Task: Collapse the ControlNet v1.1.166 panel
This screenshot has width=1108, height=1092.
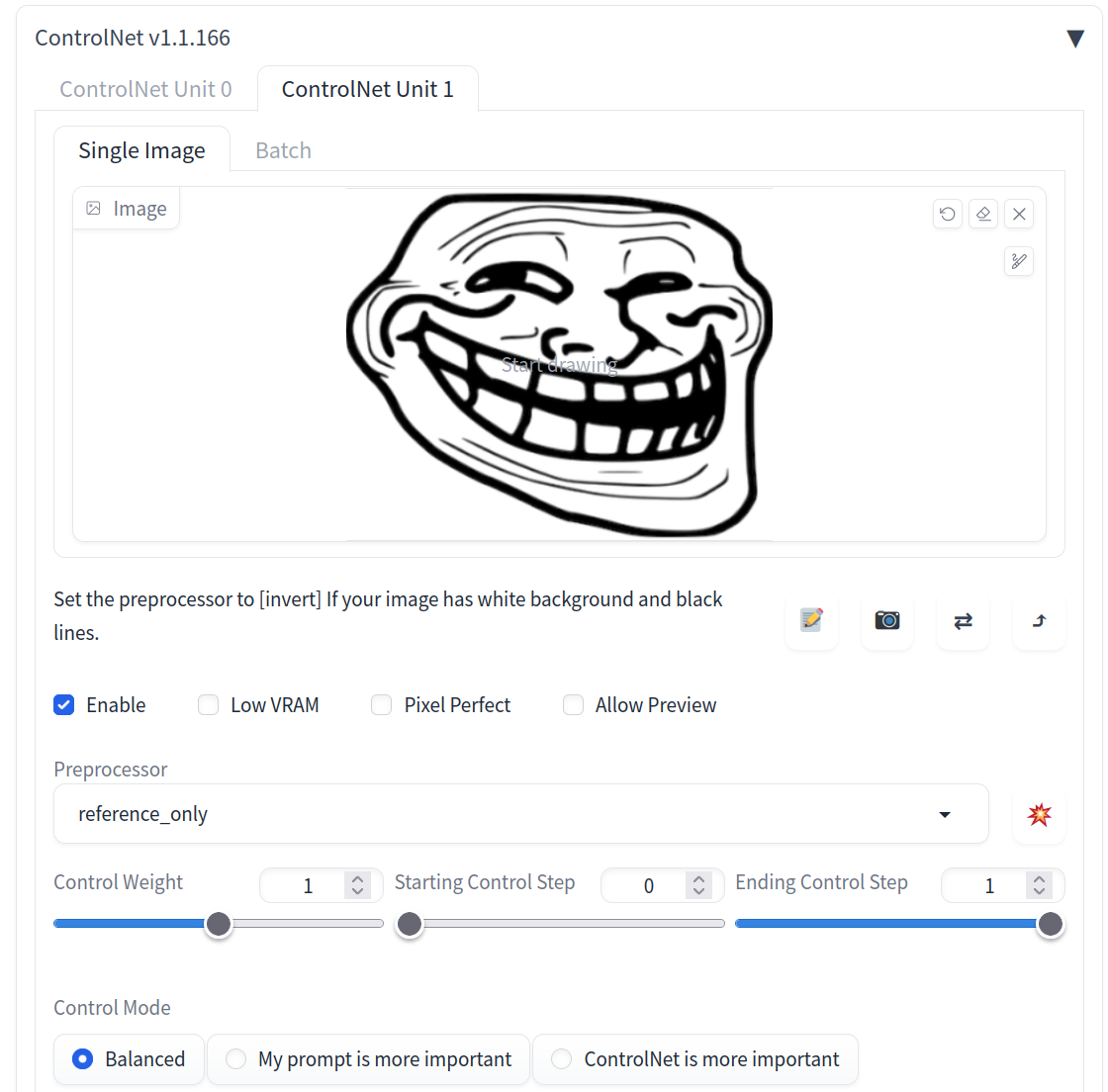Action: coord(1075,39)
